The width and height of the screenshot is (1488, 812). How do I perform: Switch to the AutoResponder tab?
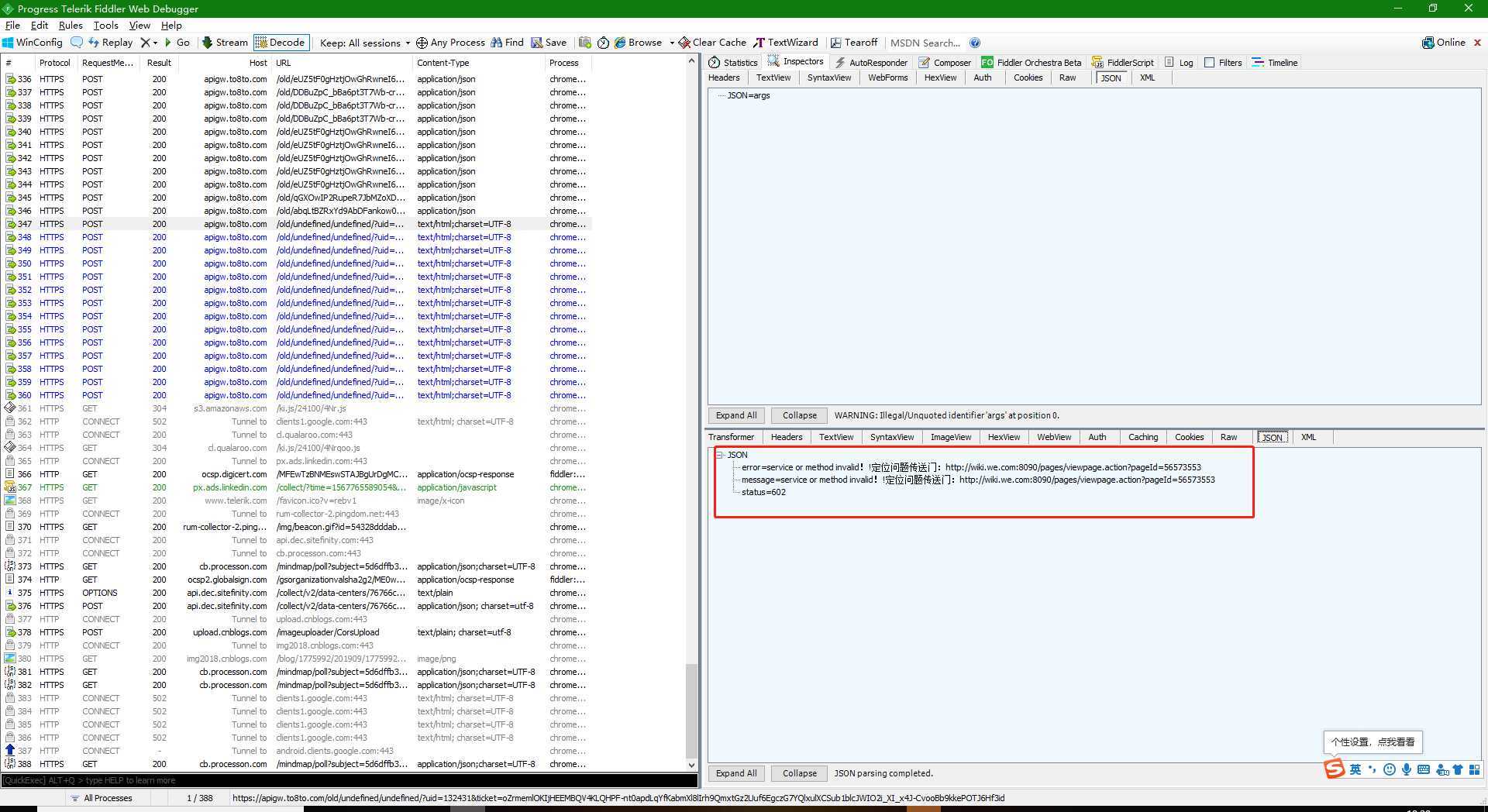870,63
